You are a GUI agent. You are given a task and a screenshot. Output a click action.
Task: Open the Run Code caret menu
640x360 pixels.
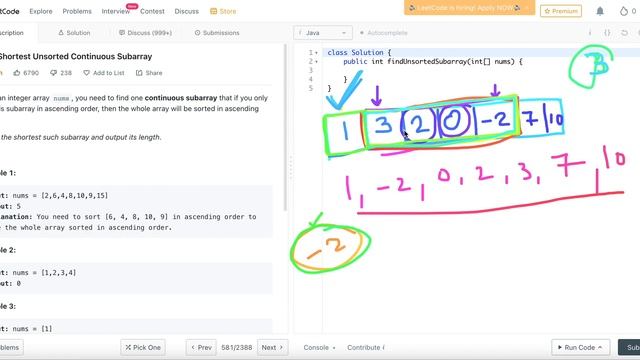tap(600, 347)
